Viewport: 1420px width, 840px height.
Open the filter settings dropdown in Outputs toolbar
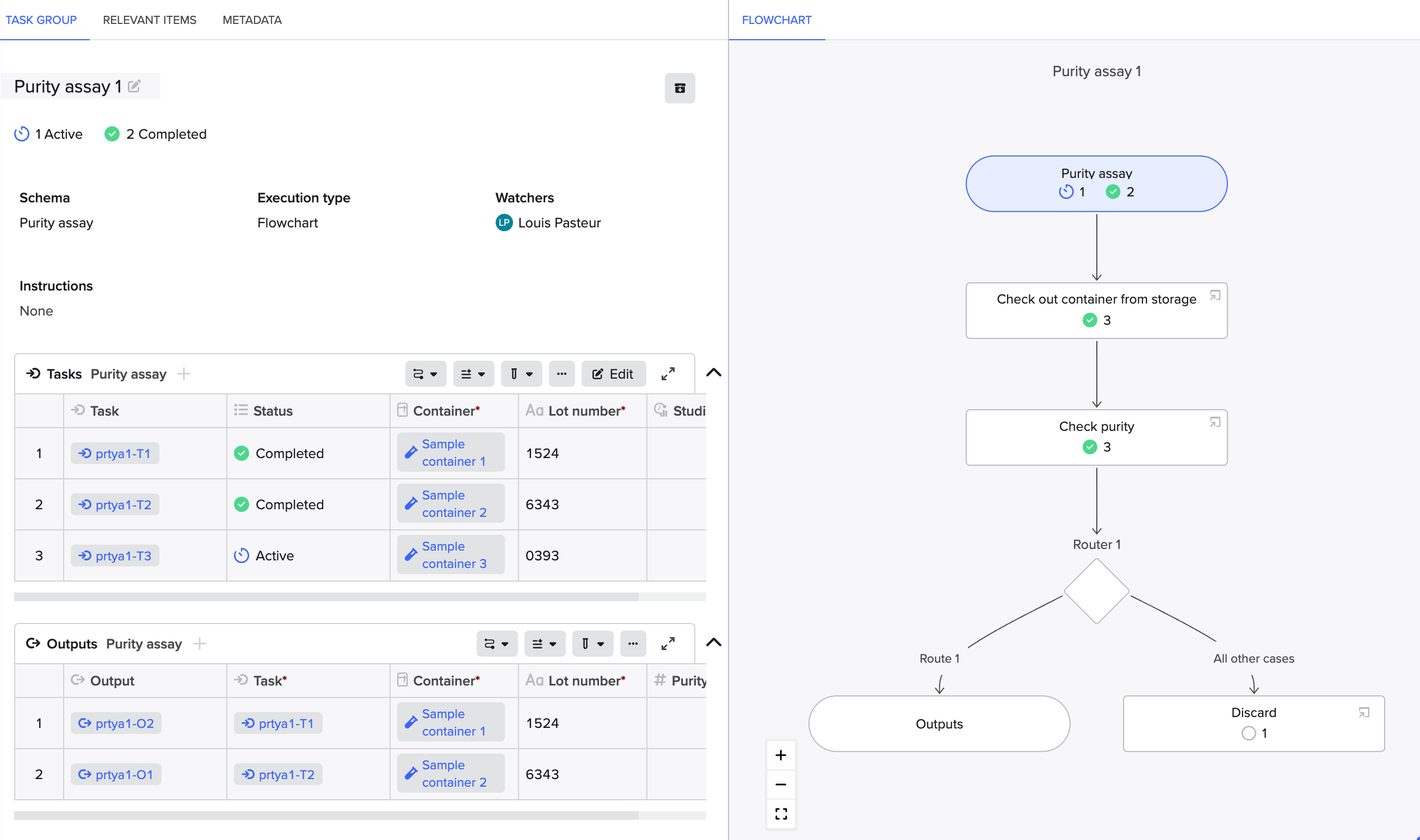[545, 644]
